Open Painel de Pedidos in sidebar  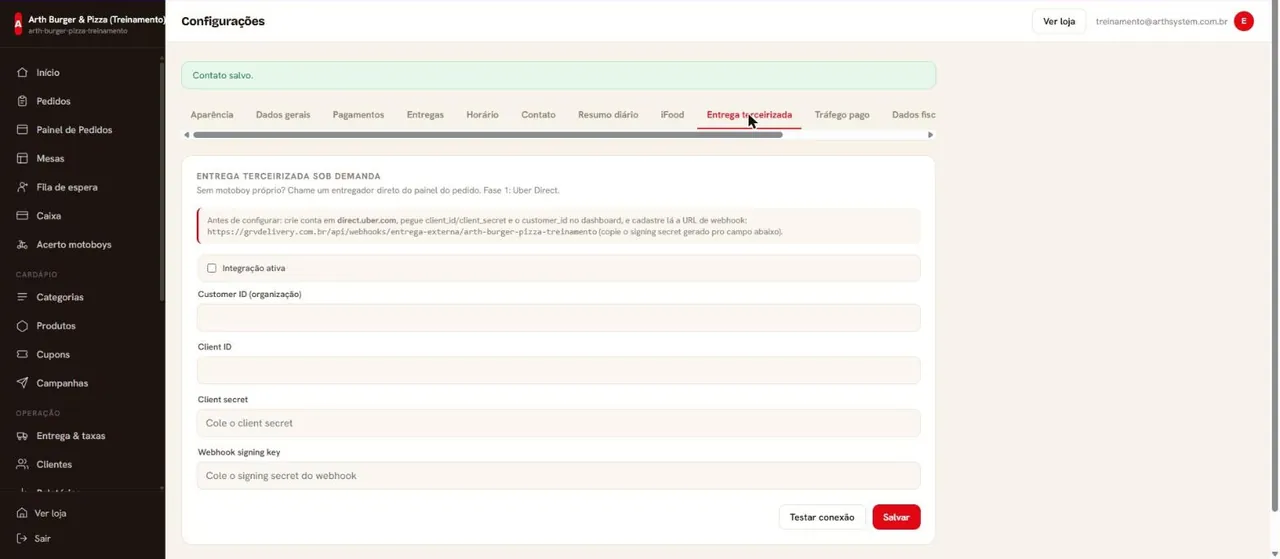pos(74,130)
